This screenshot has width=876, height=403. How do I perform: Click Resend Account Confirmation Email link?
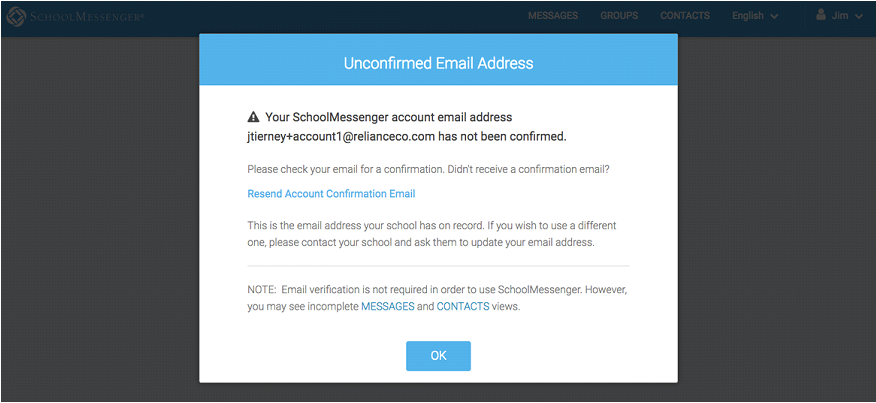(x=331, y=194)
